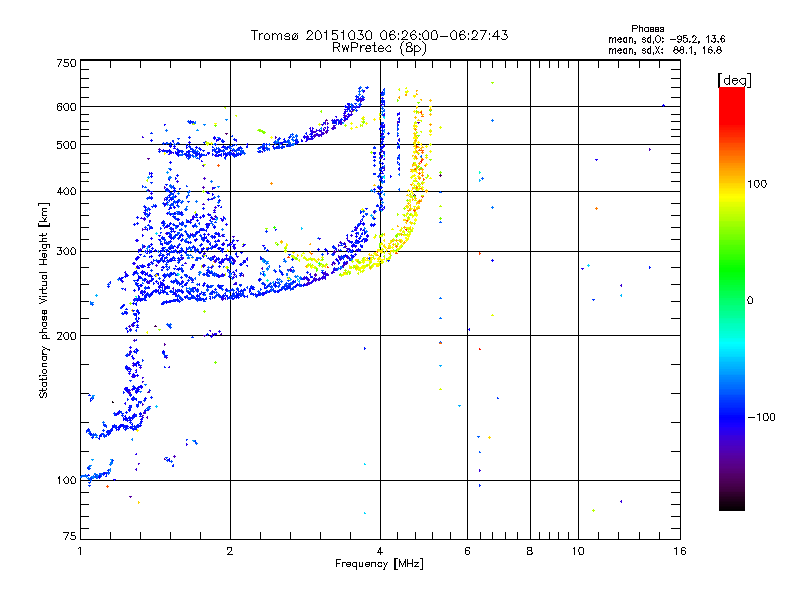Click the colorbar label '0'
The image size is (800, 600).
[750, 301]
